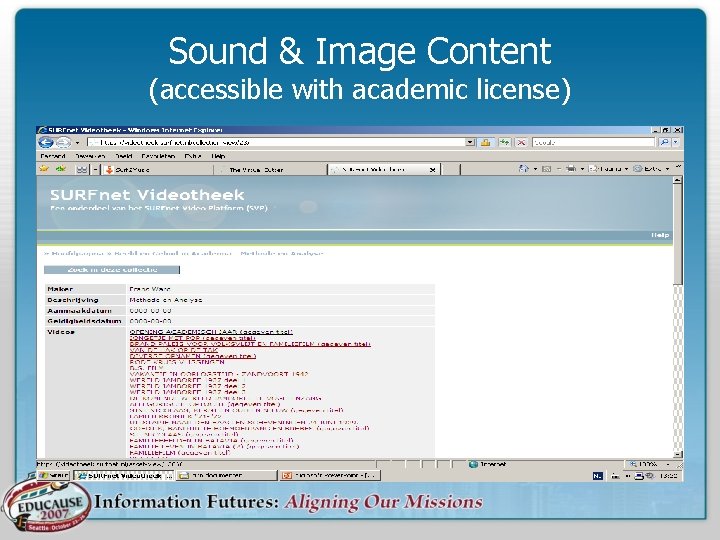Click the Home icon in command bar

[523, 169]
